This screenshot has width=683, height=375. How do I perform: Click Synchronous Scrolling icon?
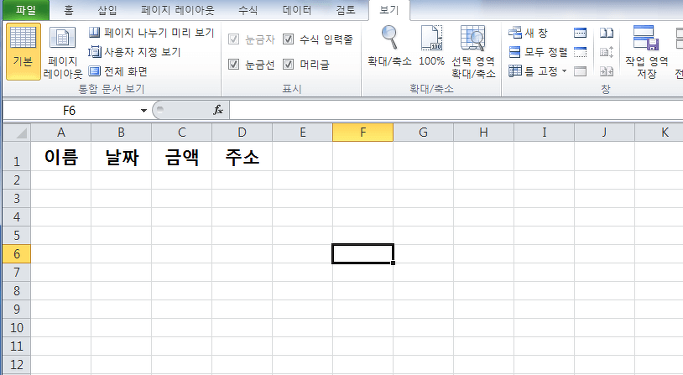pos(606,52)
